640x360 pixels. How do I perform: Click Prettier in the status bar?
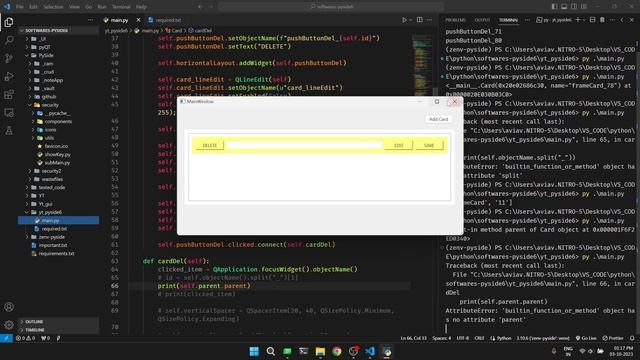(x=613, y=338)
